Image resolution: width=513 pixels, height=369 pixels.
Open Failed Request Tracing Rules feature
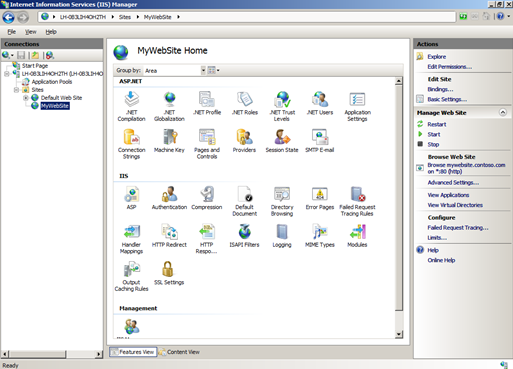tap(357, 201)
